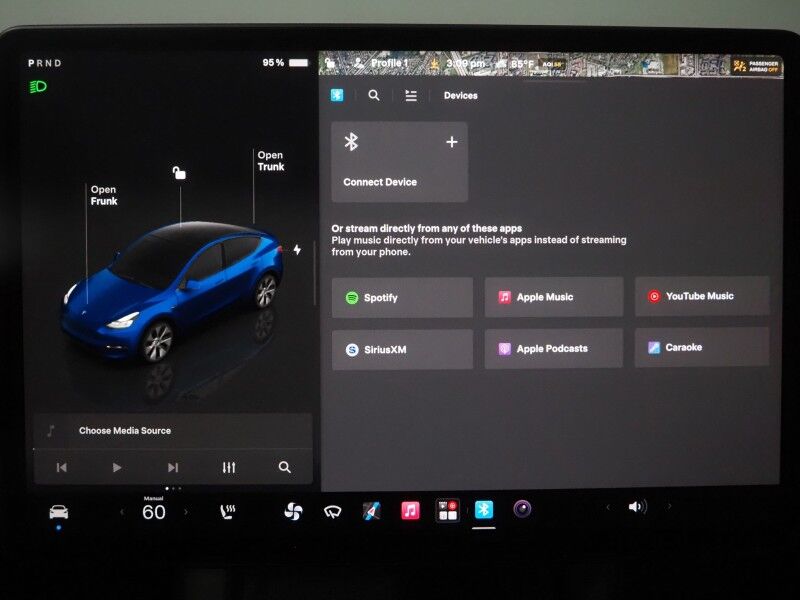Image resolution: width=800 pixels, height=600 pixels.
Task: Open climate temperature setting 60
Action: point(154,512)
